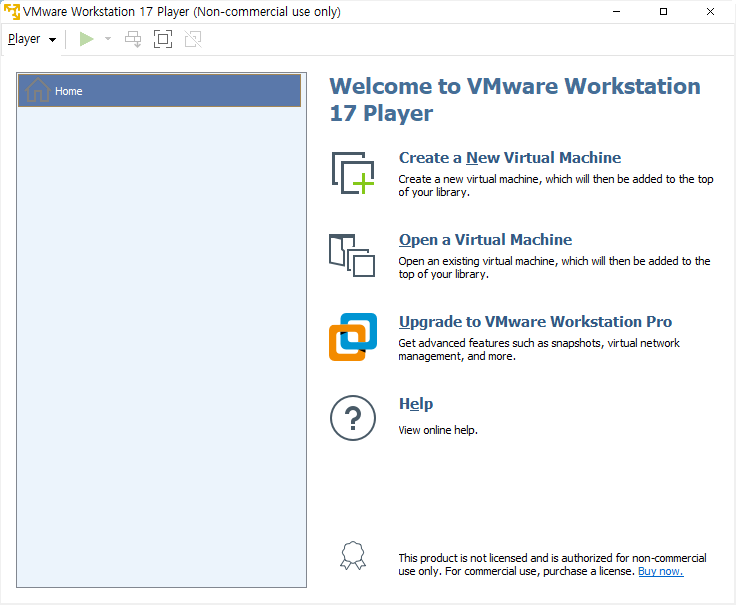Click the VMware logo in title bar

point(12,11)
